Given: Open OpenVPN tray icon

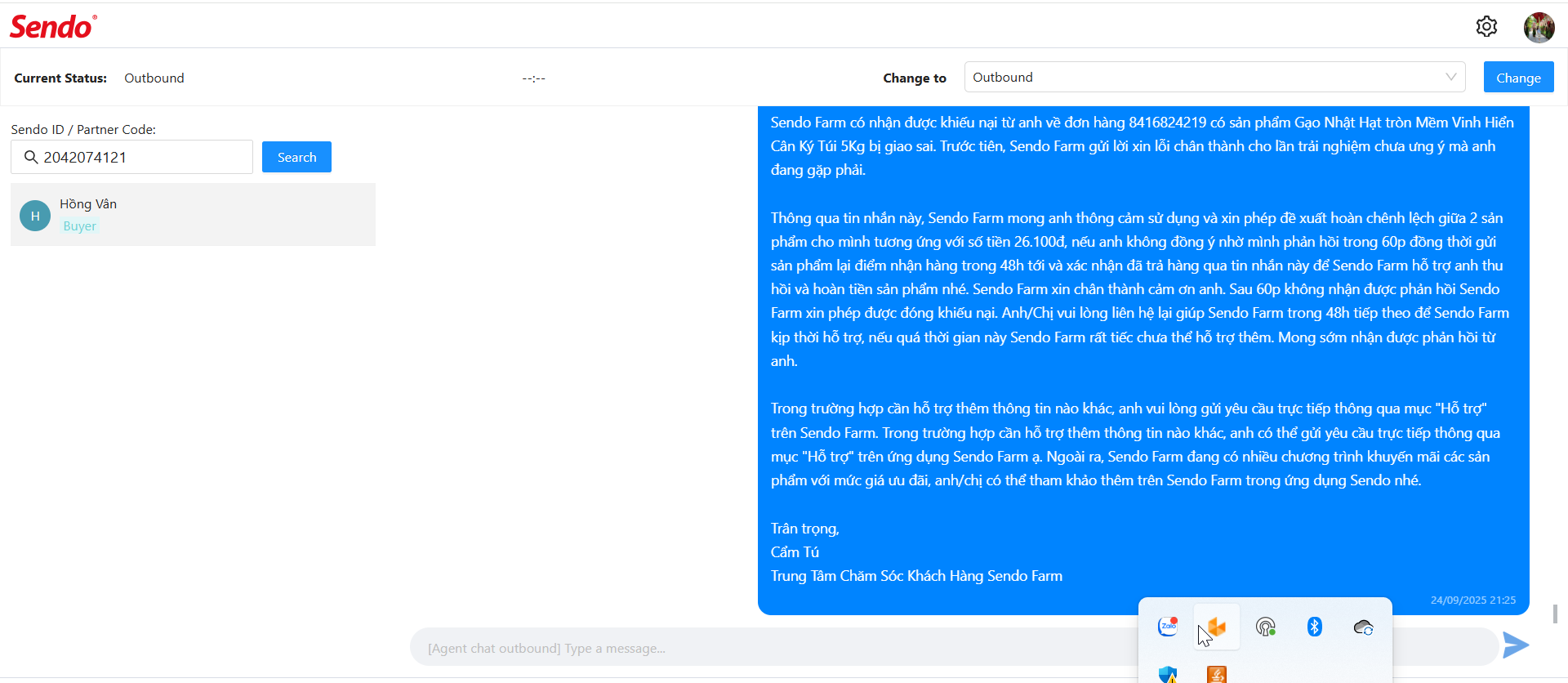Looking at the screenshot, I should coord(1266,627).
